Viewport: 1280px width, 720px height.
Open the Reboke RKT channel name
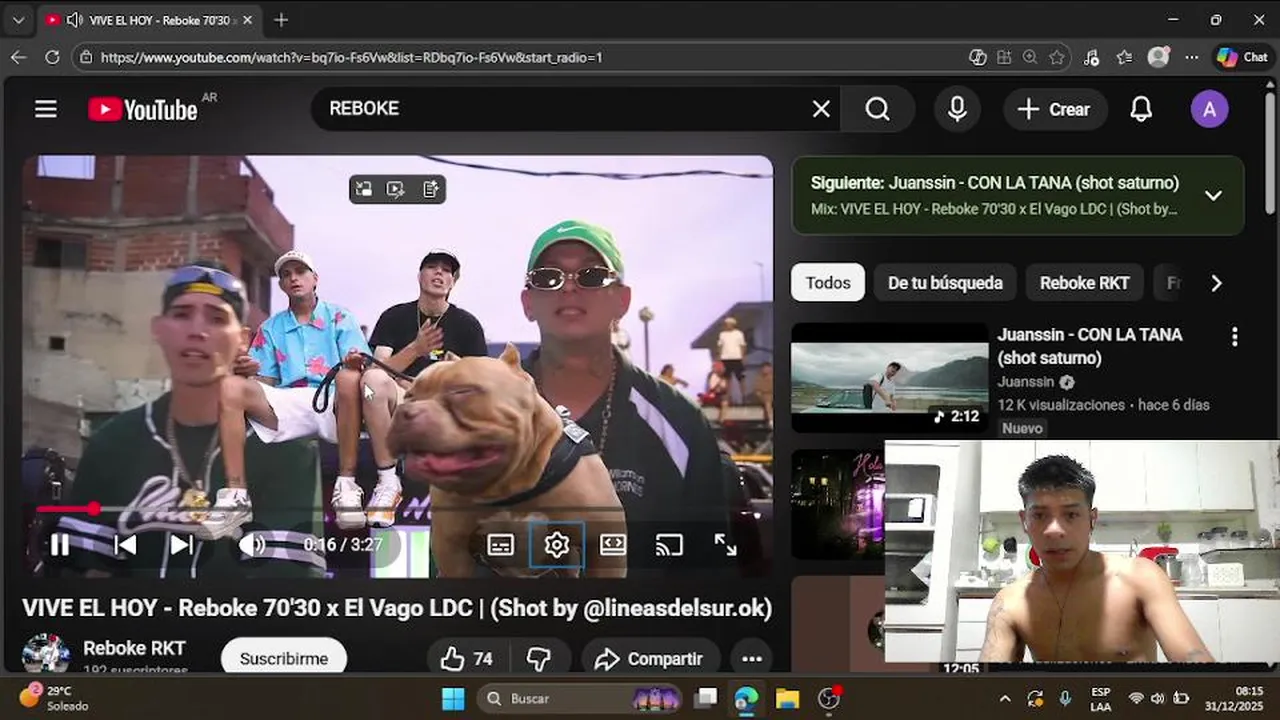[134, 648]
